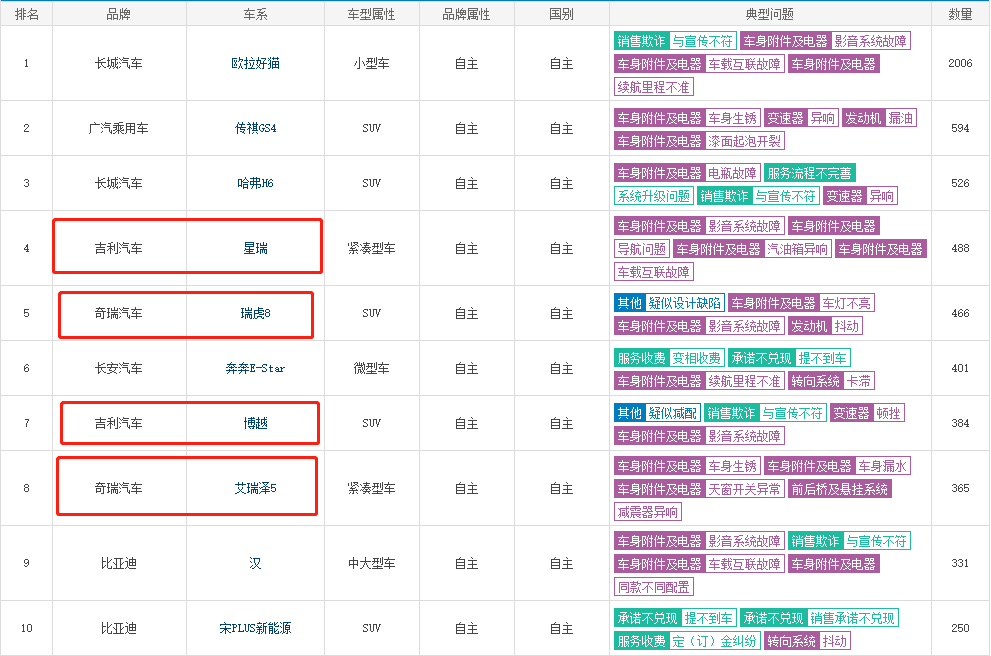Click the 车型属性 column header

372,14
